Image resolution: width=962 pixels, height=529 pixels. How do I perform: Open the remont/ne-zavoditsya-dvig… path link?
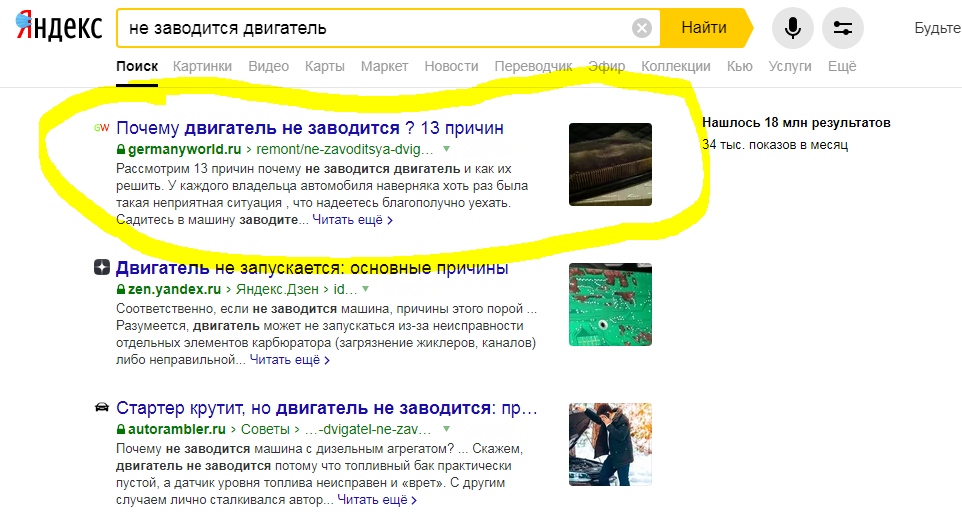pos(345,149)
